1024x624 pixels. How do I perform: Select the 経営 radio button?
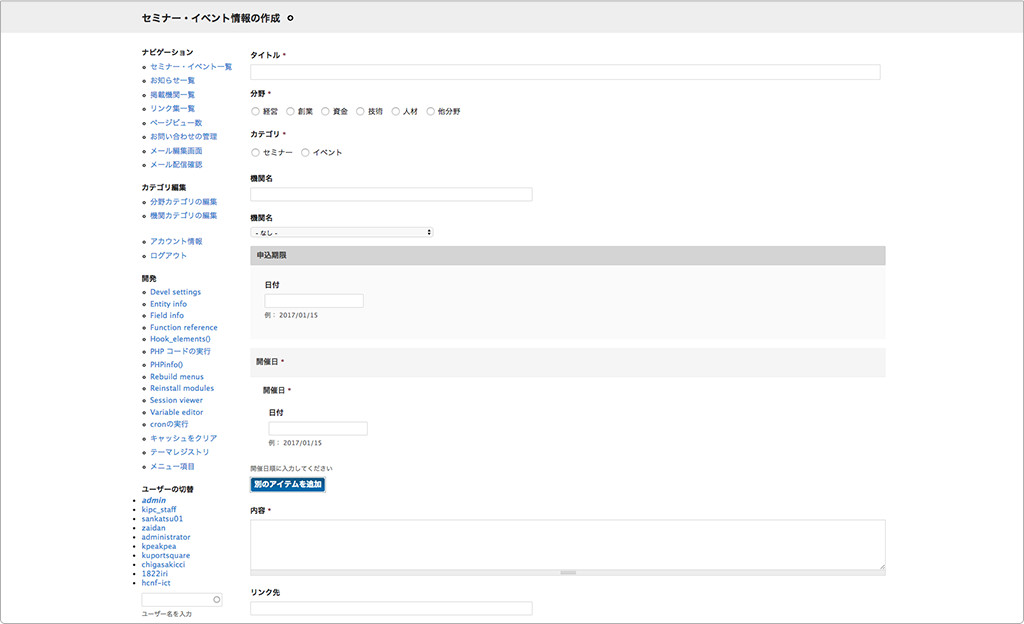coord(255,112)
